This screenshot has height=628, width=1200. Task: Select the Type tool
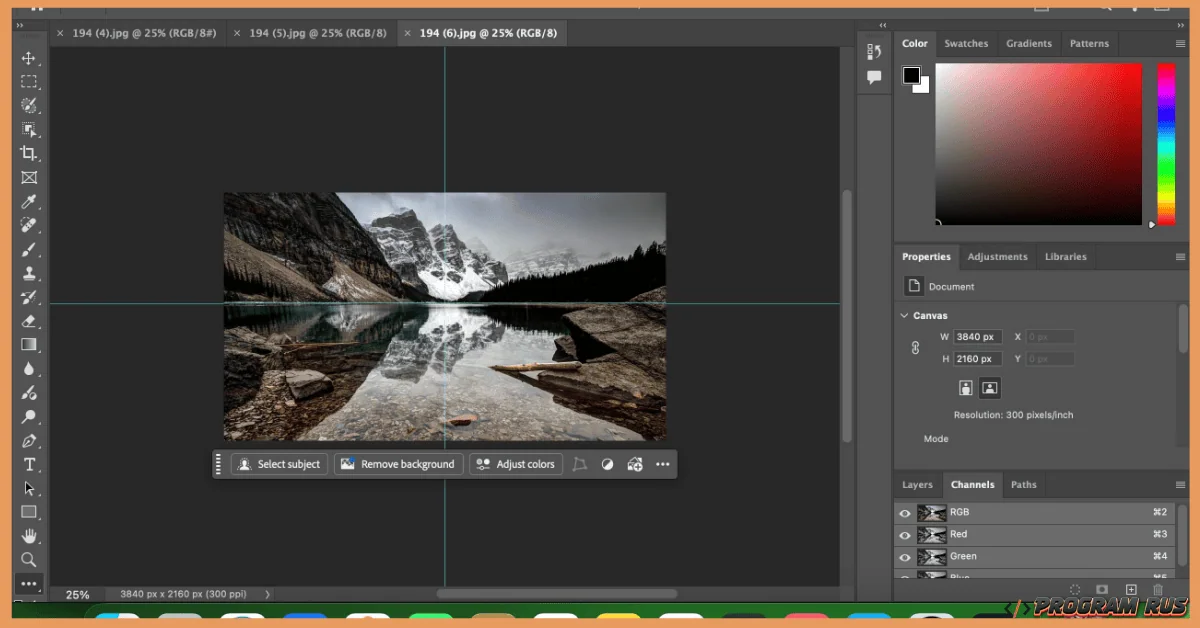tap(29, 464)
